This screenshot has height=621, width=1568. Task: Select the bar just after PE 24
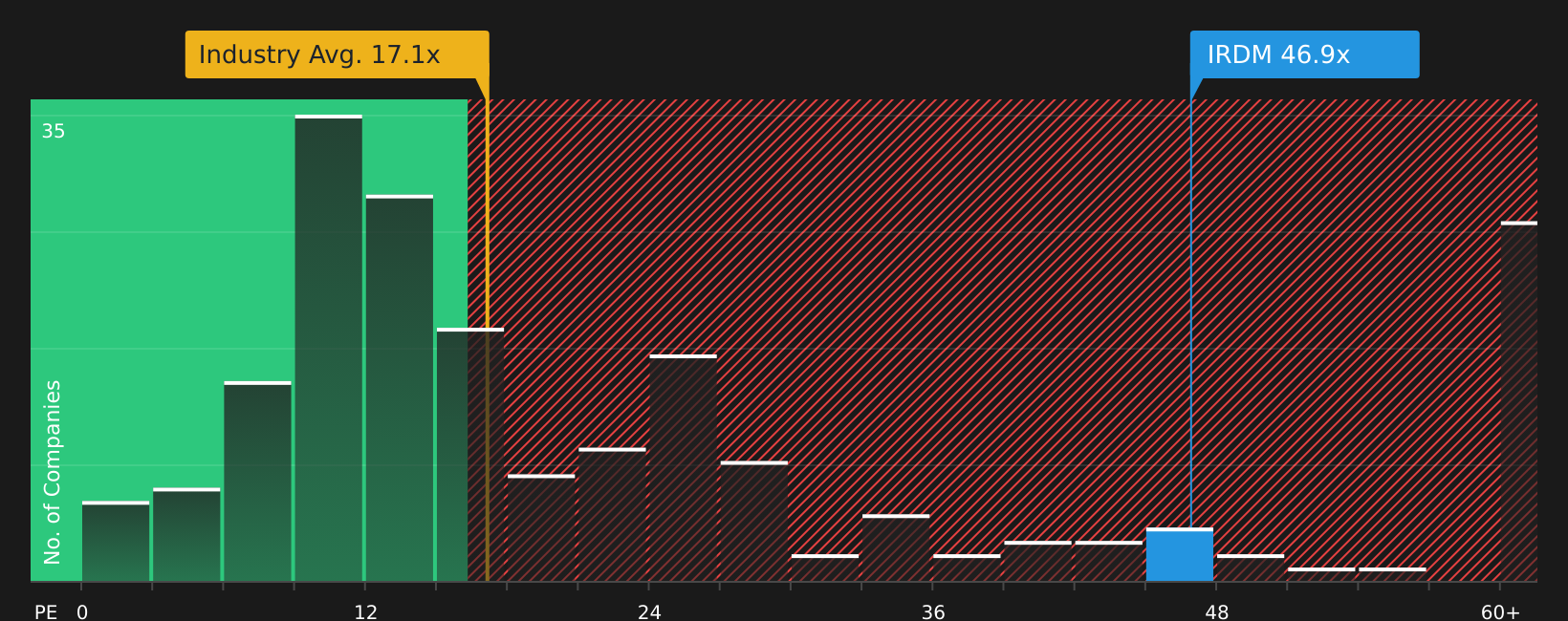click(684, 468)
